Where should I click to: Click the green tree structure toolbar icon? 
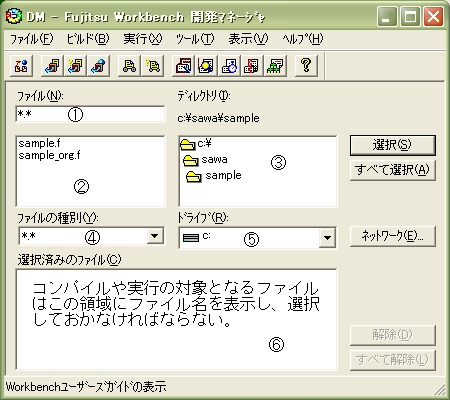pyautogui.click(x=275, y=65)
